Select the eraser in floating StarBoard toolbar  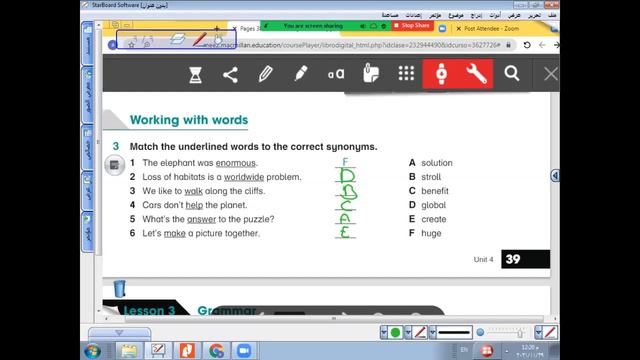click(x=178, y=39)
